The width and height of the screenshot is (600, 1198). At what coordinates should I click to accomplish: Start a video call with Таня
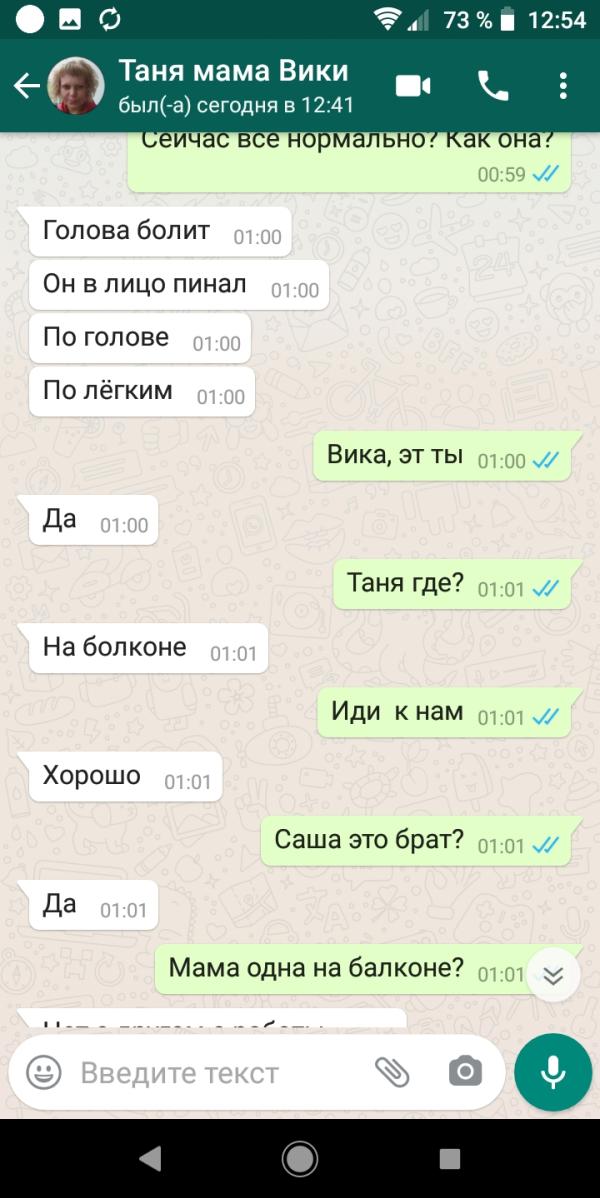pyautogui.click(x=414, y=86)
